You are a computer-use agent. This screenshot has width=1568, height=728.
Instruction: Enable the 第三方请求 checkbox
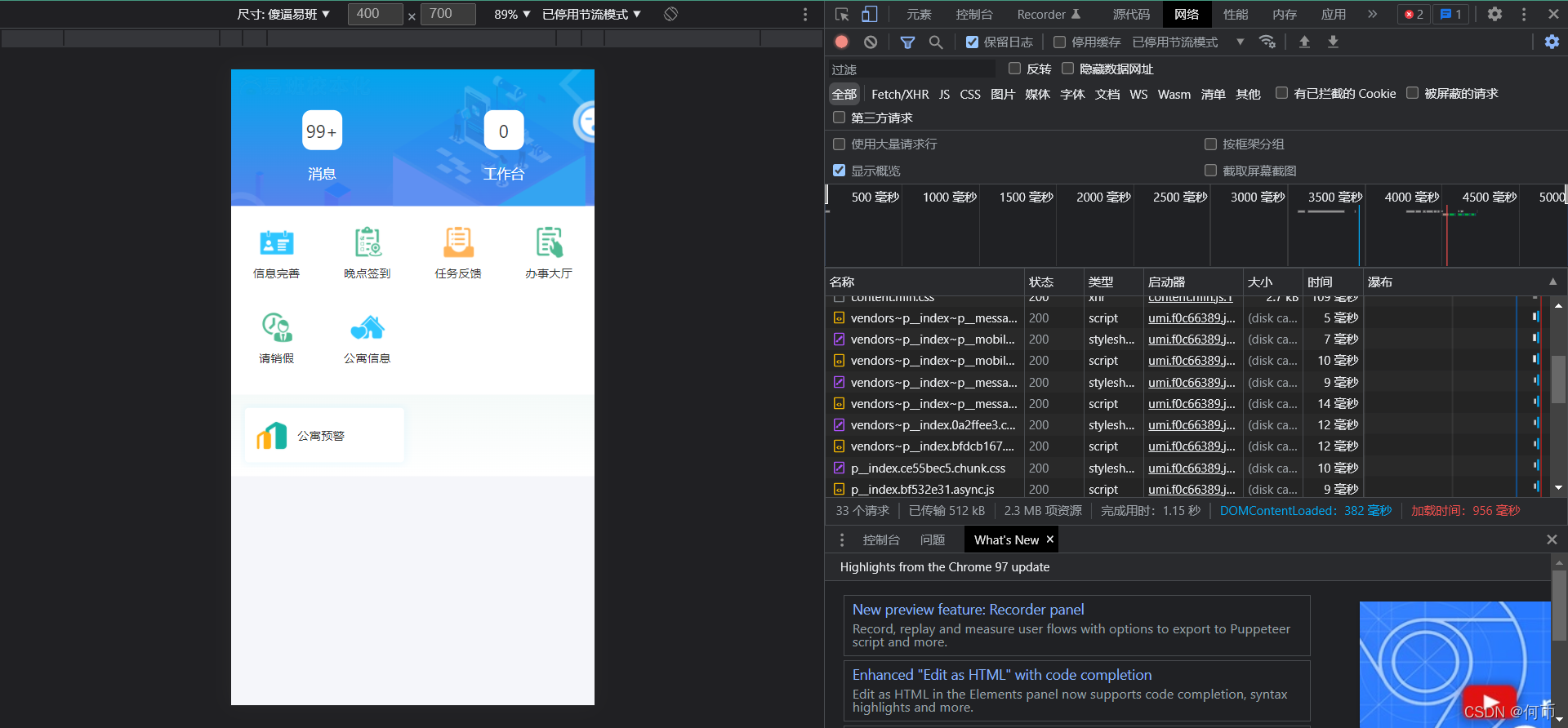tap(839, 118)
